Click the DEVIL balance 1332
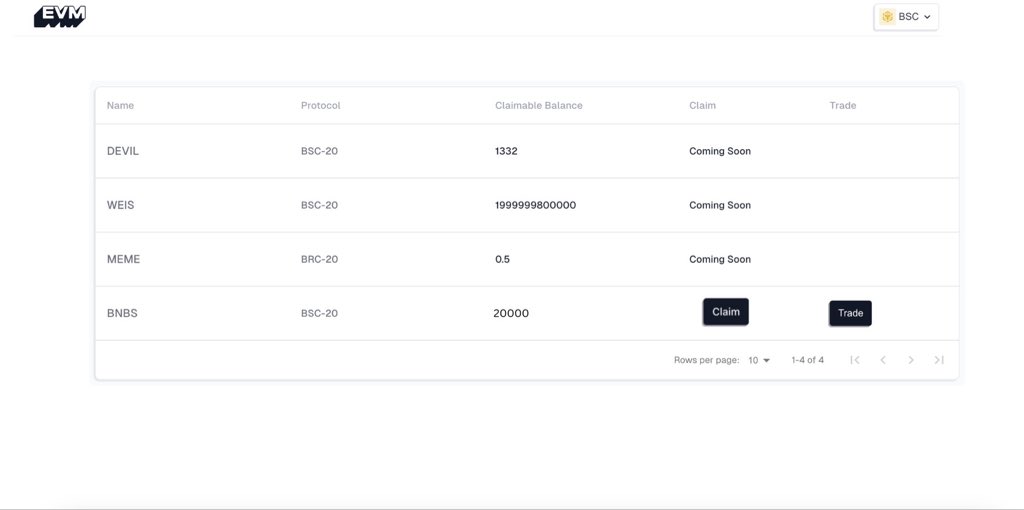 (x=506, y=151)
